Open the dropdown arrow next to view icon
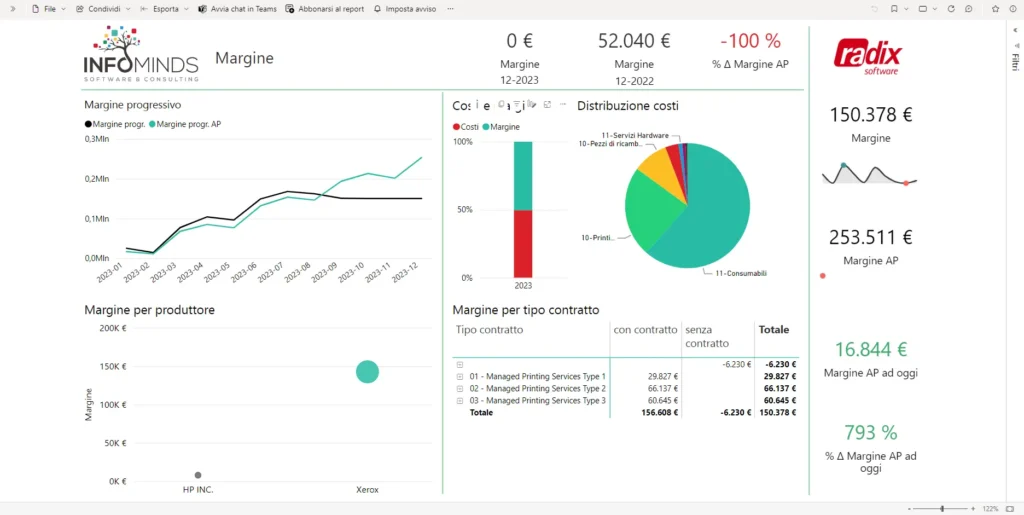Screen dimensions: 1024x515 pos(935,9)
